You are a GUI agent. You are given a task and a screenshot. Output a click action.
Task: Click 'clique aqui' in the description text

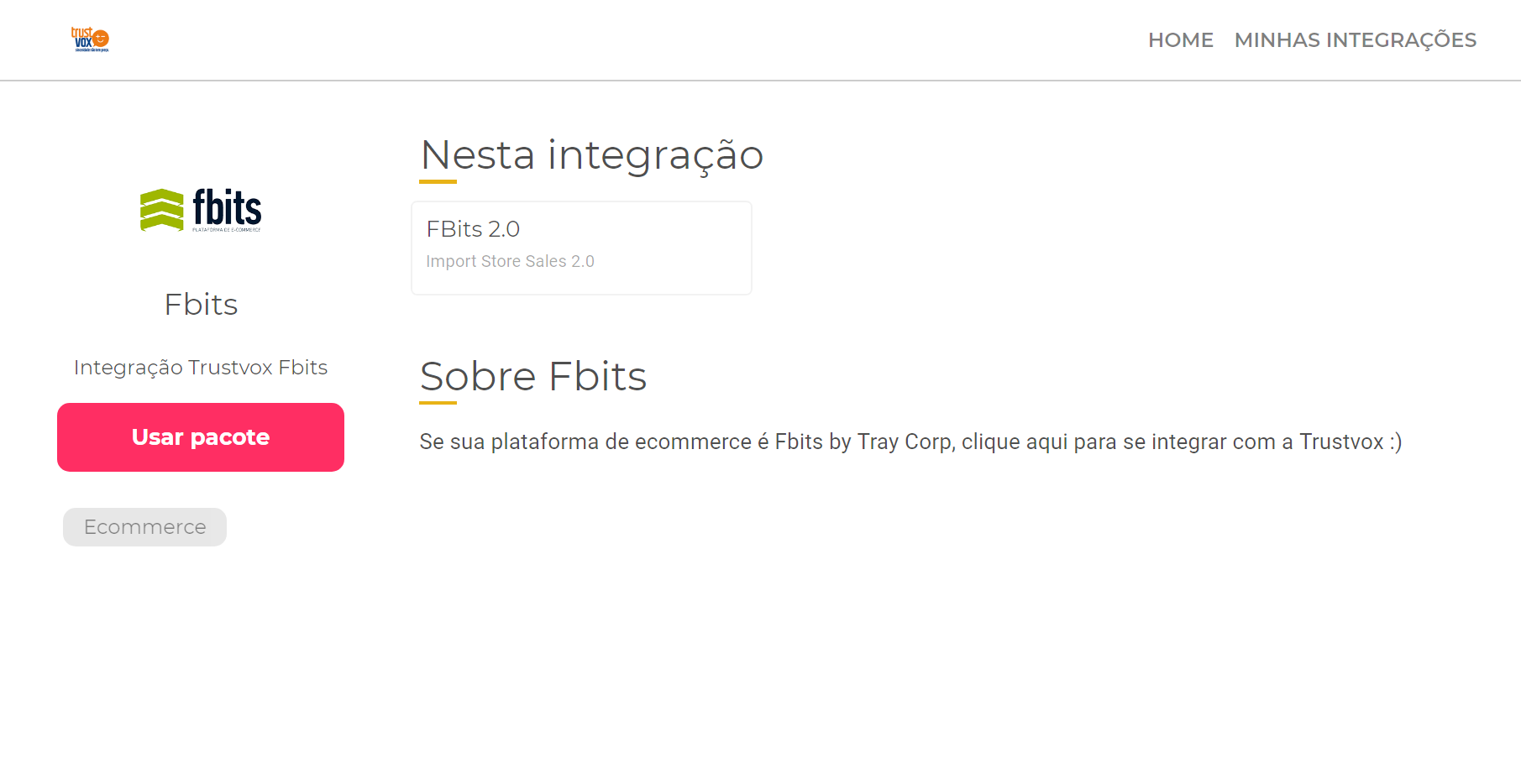click(1015, 442)
